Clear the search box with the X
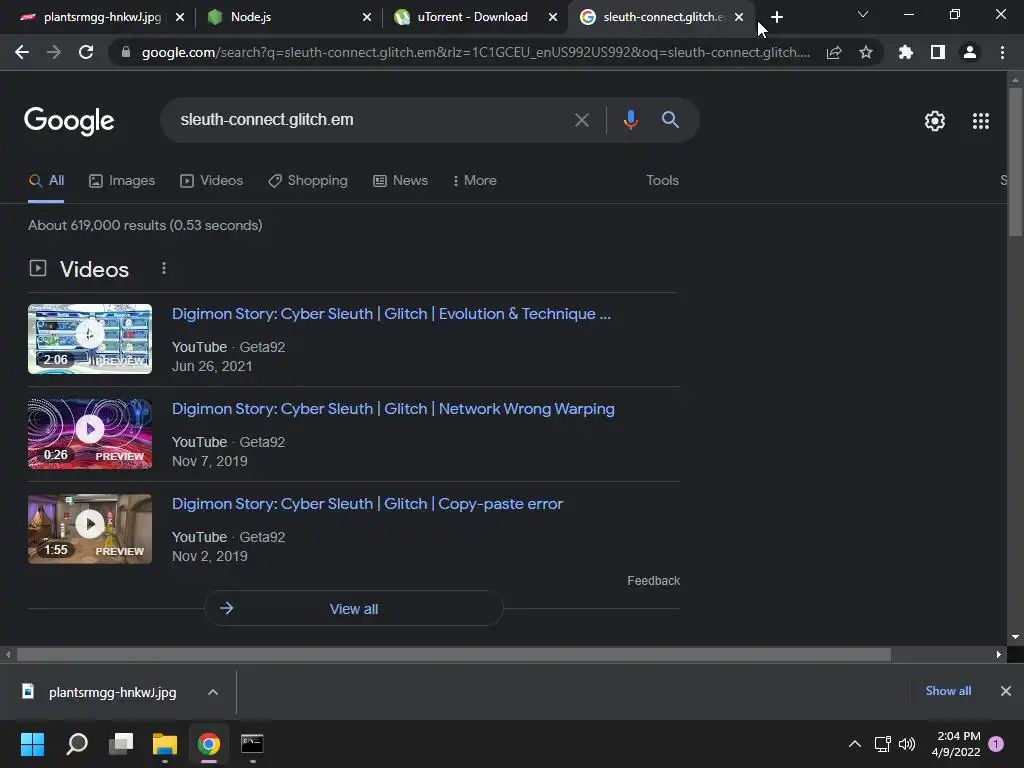The width and height of the screenshot is (1024, 768). coord(582,120)
